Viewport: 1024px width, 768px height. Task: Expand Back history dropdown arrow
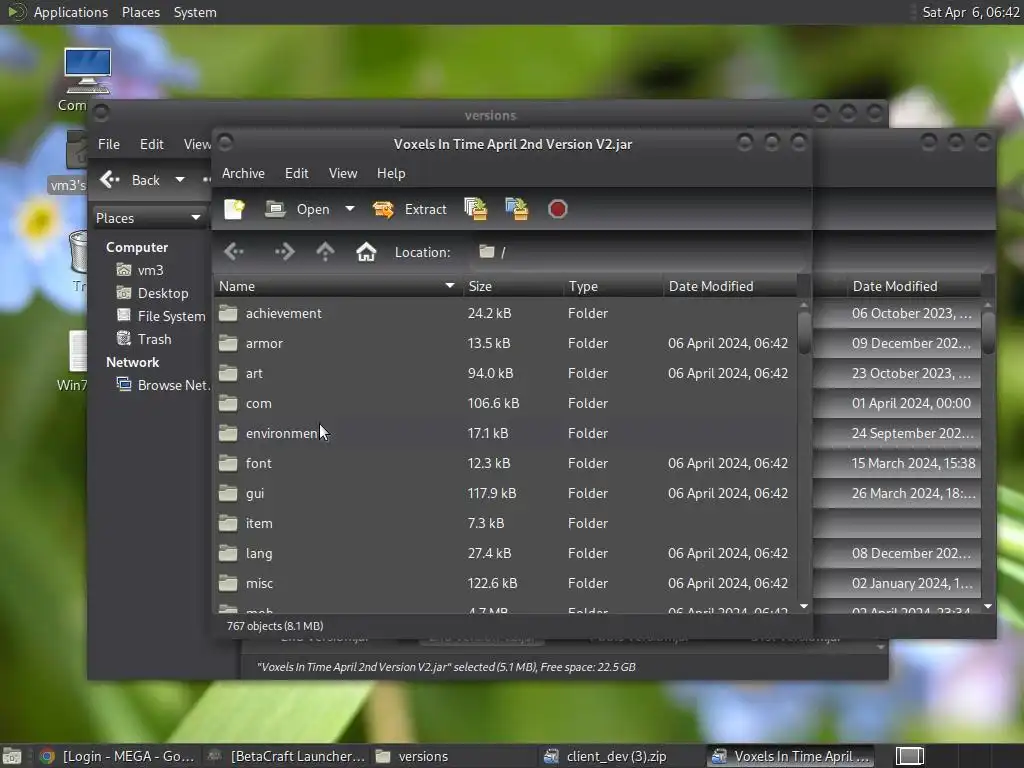[180, 180]
